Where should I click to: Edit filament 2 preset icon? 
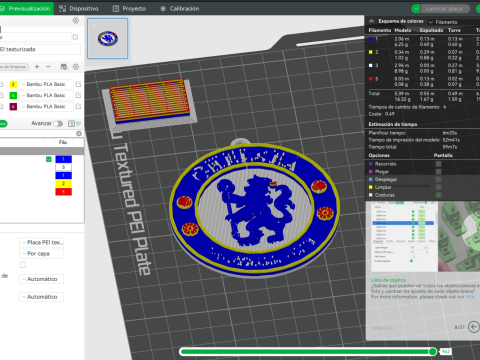(x=78, y=84)
